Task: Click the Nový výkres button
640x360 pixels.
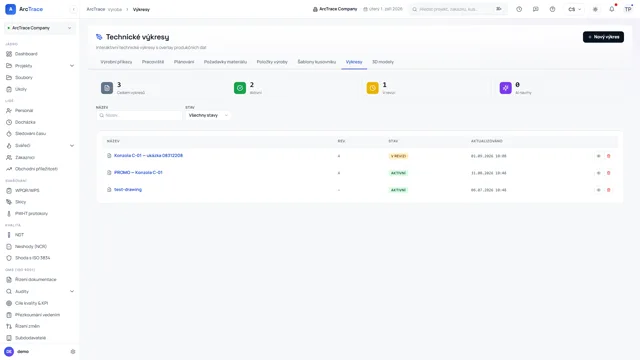Action: 603,37
